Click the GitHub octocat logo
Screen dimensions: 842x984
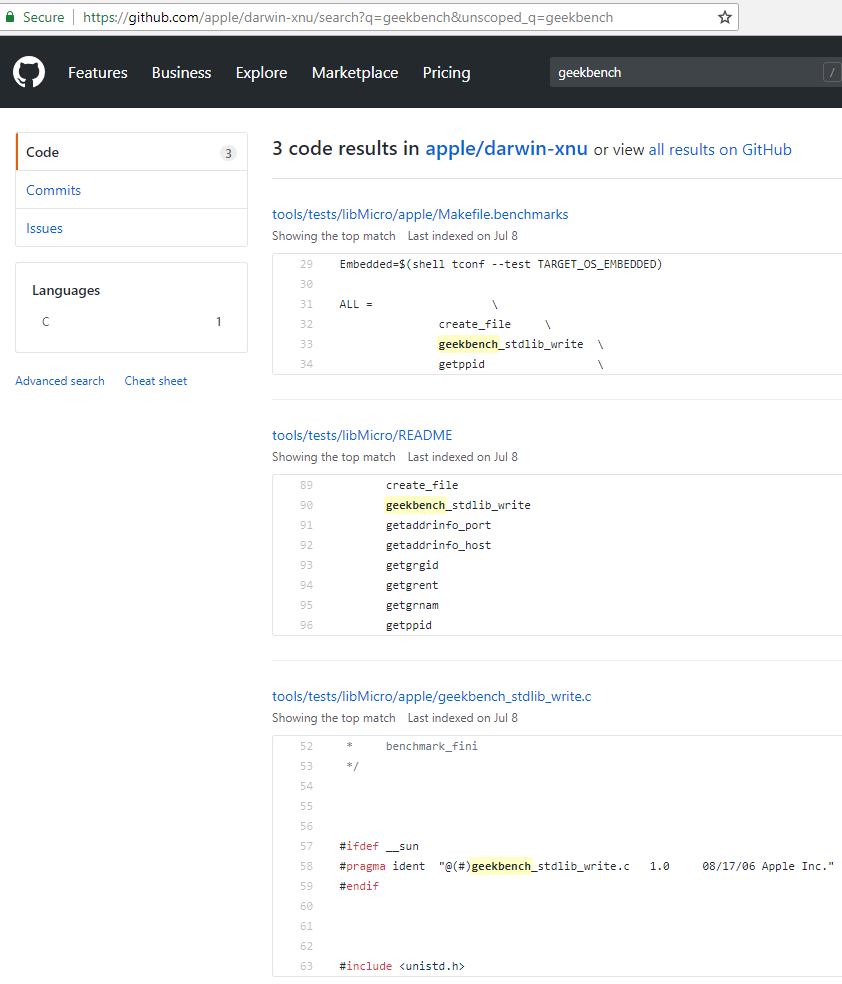(x=29, y=72)
